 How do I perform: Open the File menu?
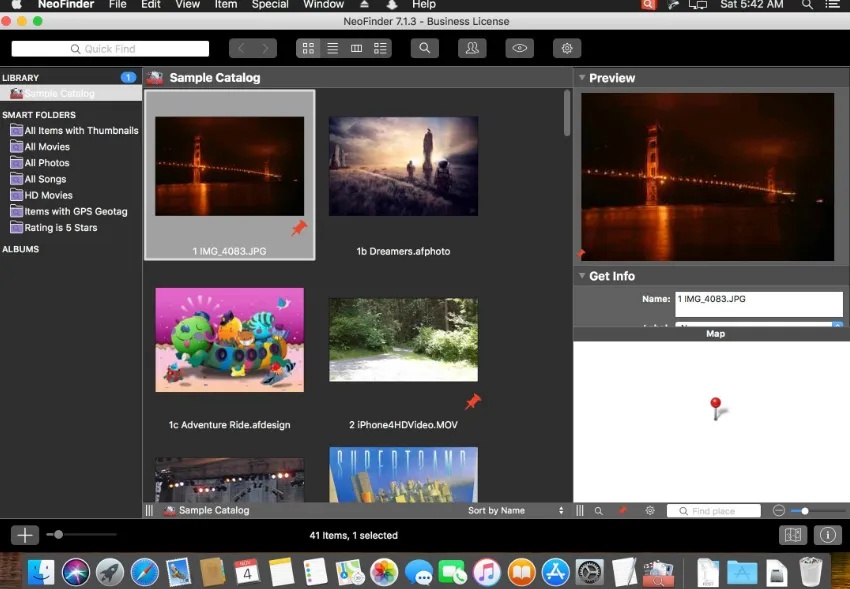(118, 5)
